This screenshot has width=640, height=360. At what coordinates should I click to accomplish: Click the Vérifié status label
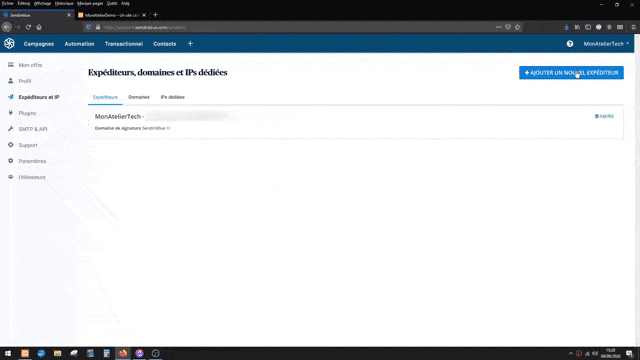604,116
